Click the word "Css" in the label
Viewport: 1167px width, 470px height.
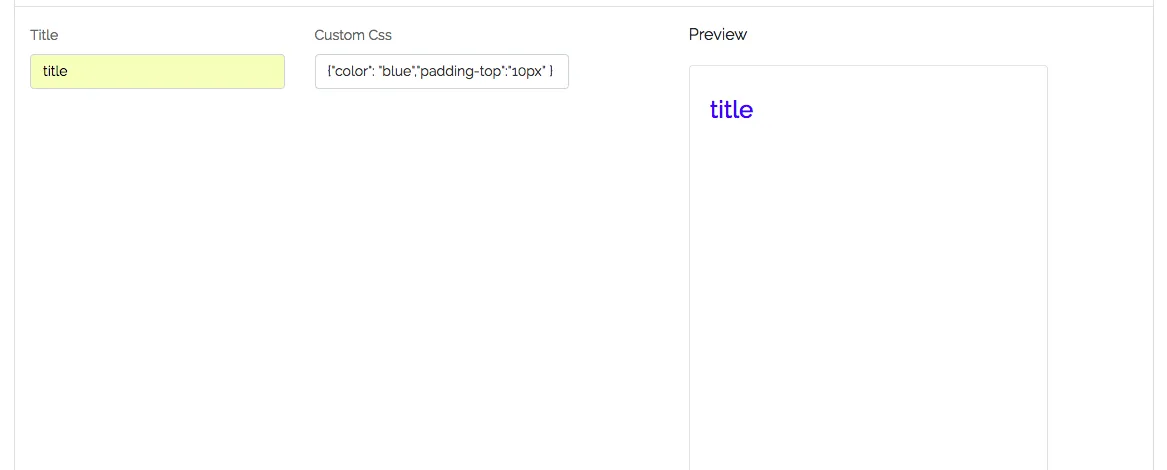(380, 35)
